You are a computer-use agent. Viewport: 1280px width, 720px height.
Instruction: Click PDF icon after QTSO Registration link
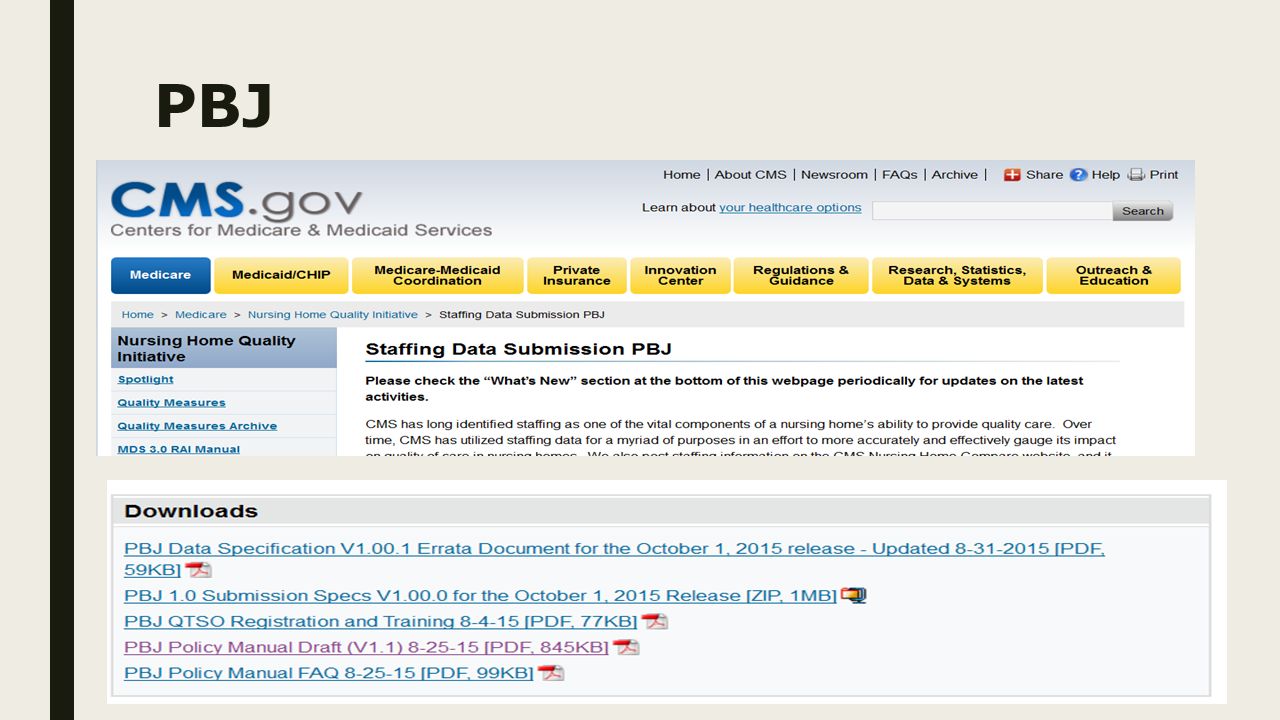point(654,621)
